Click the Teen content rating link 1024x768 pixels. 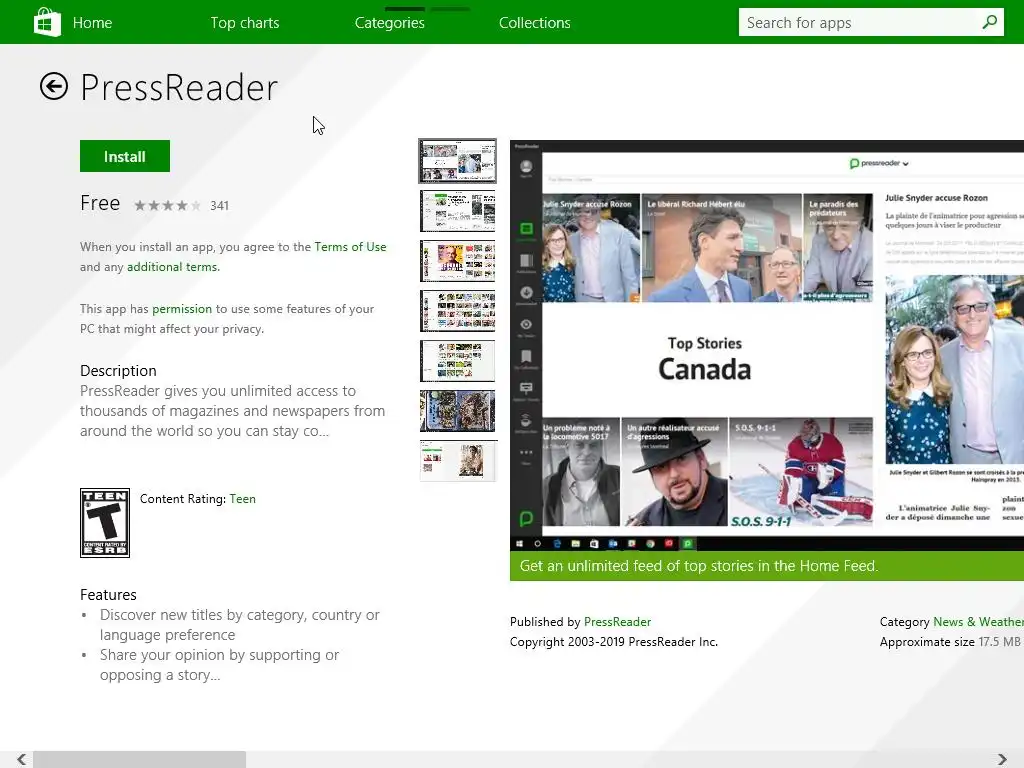[242, 499]
